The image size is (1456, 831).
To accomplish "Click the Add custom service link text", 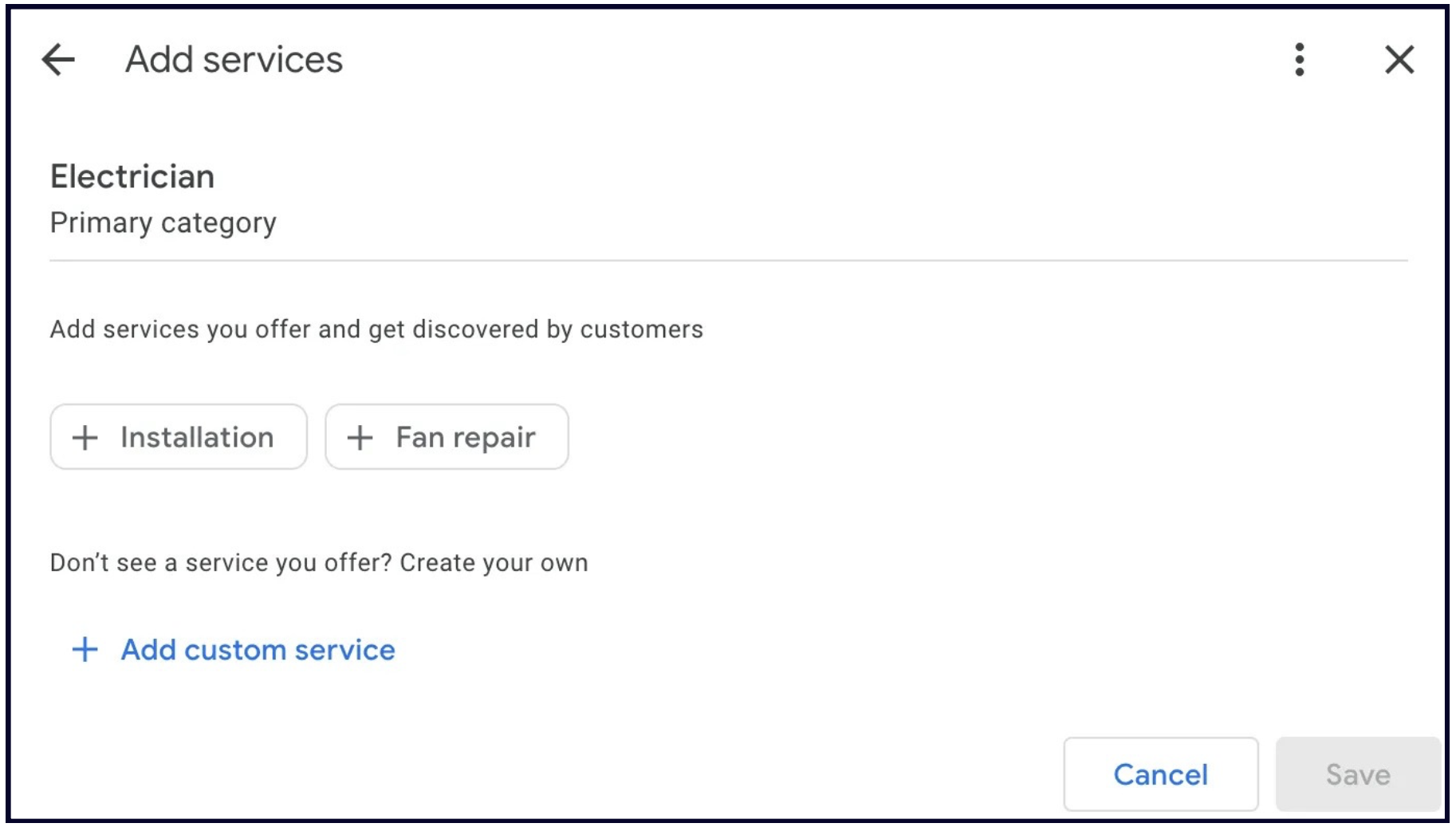I will coord(258,650).
